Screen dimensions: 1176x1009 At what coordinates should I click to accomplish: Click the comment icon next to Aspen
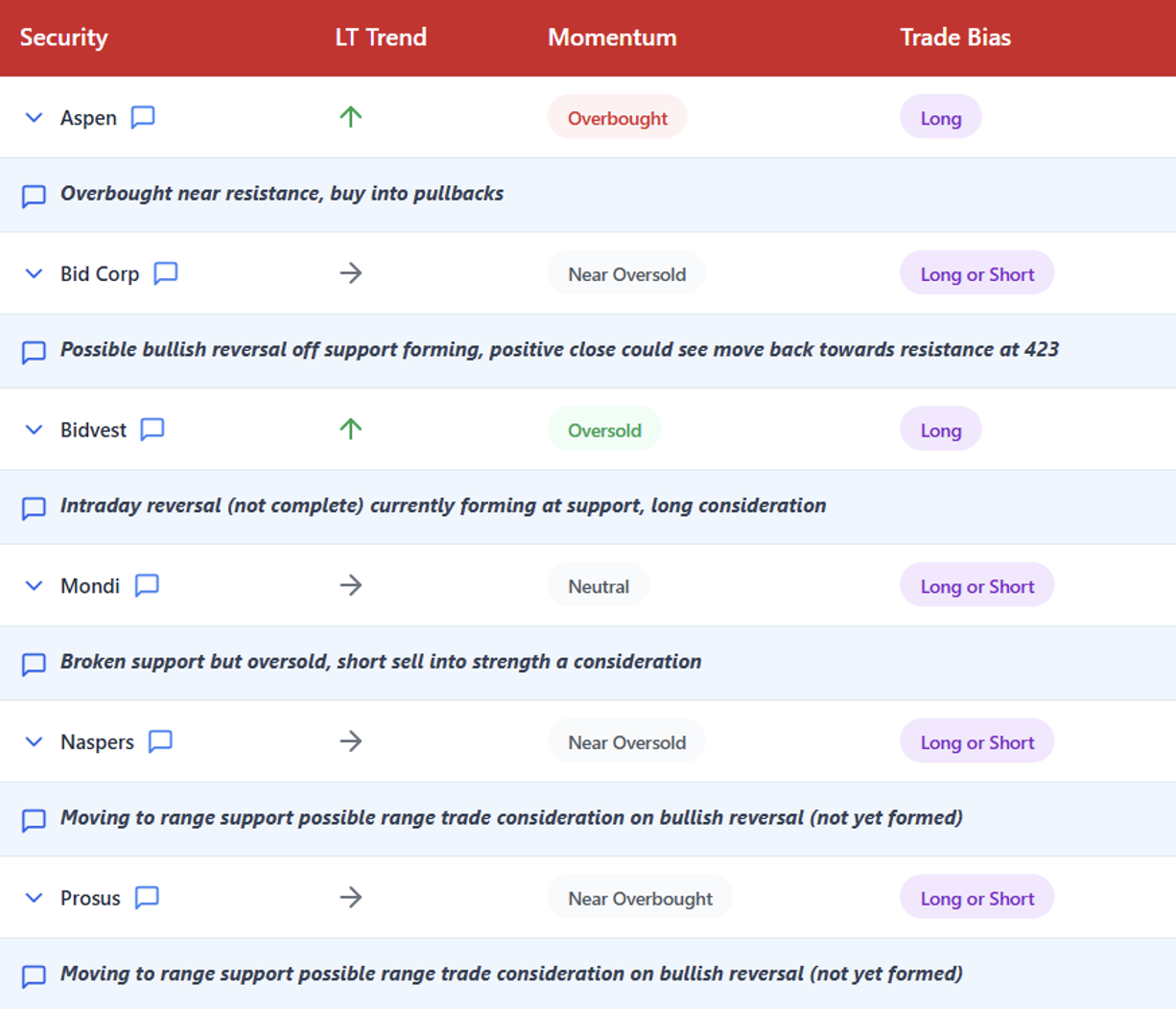[143, 117]
